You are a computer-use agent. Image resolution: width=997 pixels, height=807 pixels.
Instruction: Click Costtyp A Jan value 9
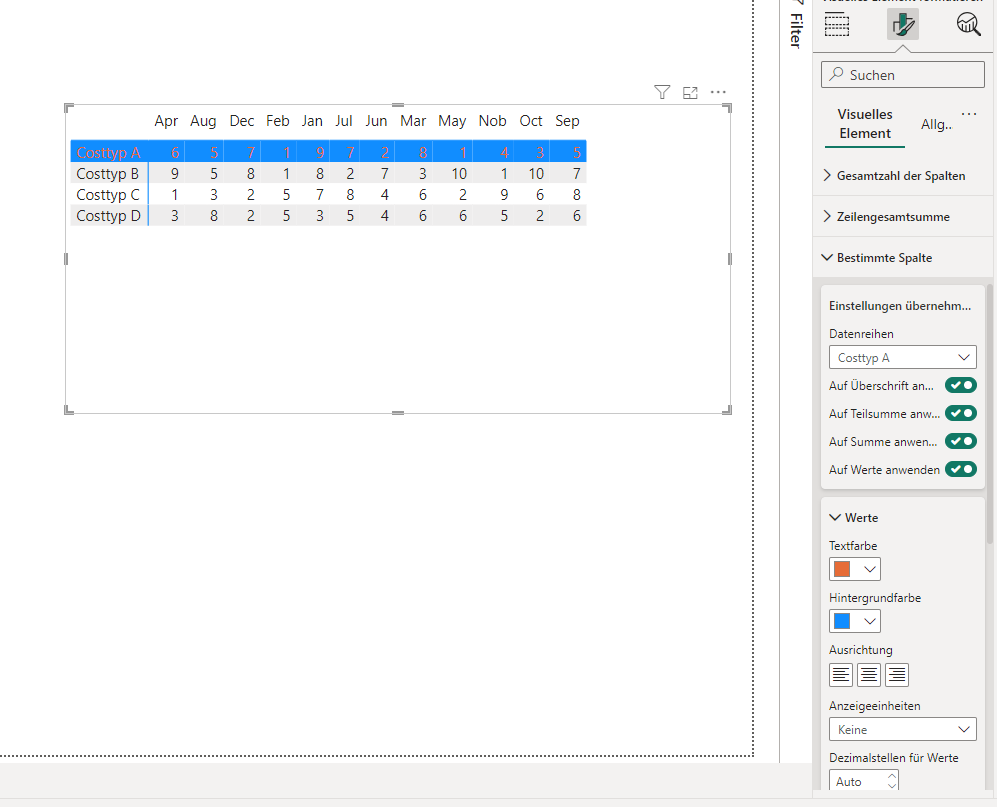[320, 153]
